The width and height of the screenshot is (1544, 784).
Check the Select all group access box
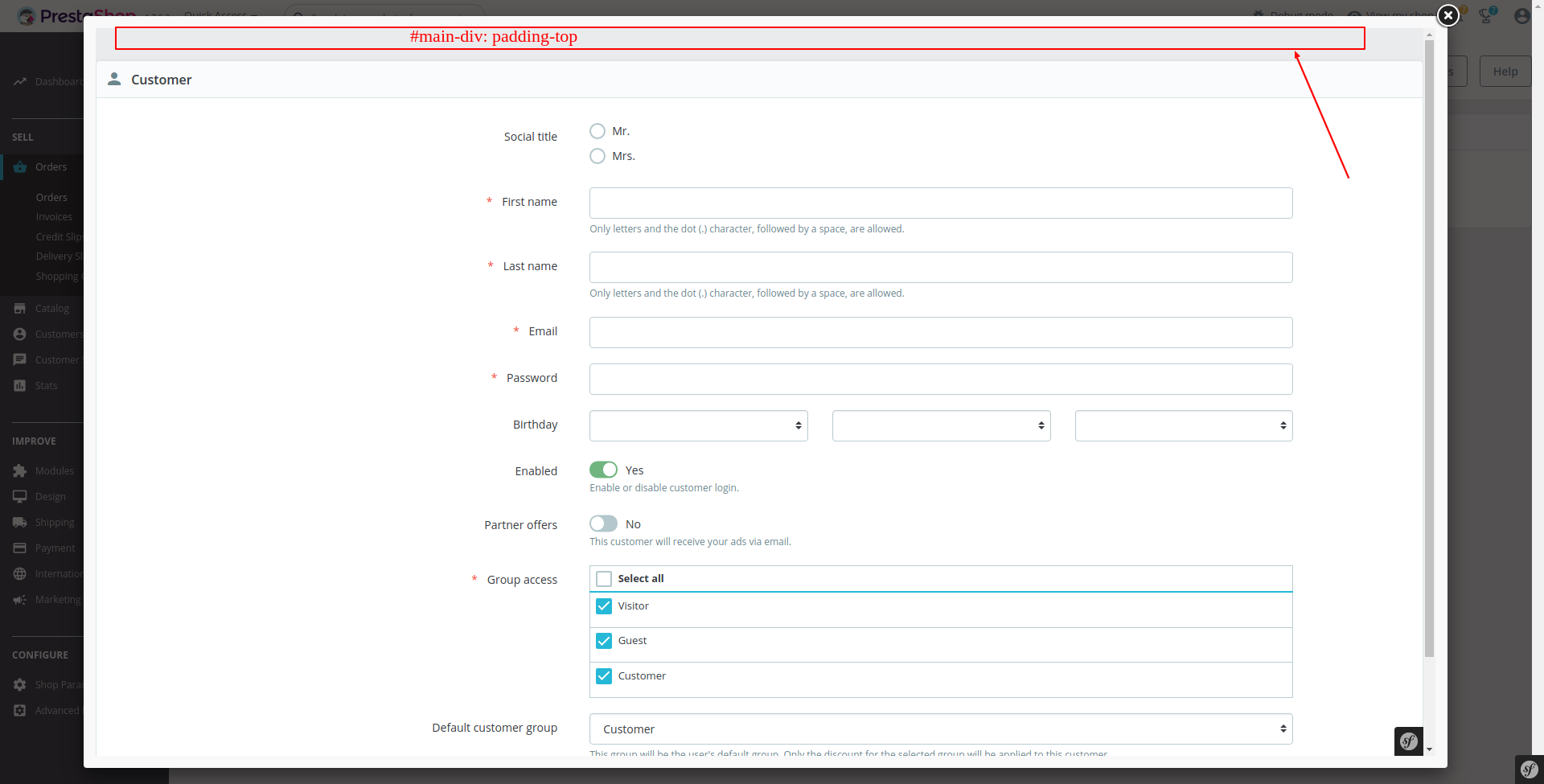pos(603,578)
